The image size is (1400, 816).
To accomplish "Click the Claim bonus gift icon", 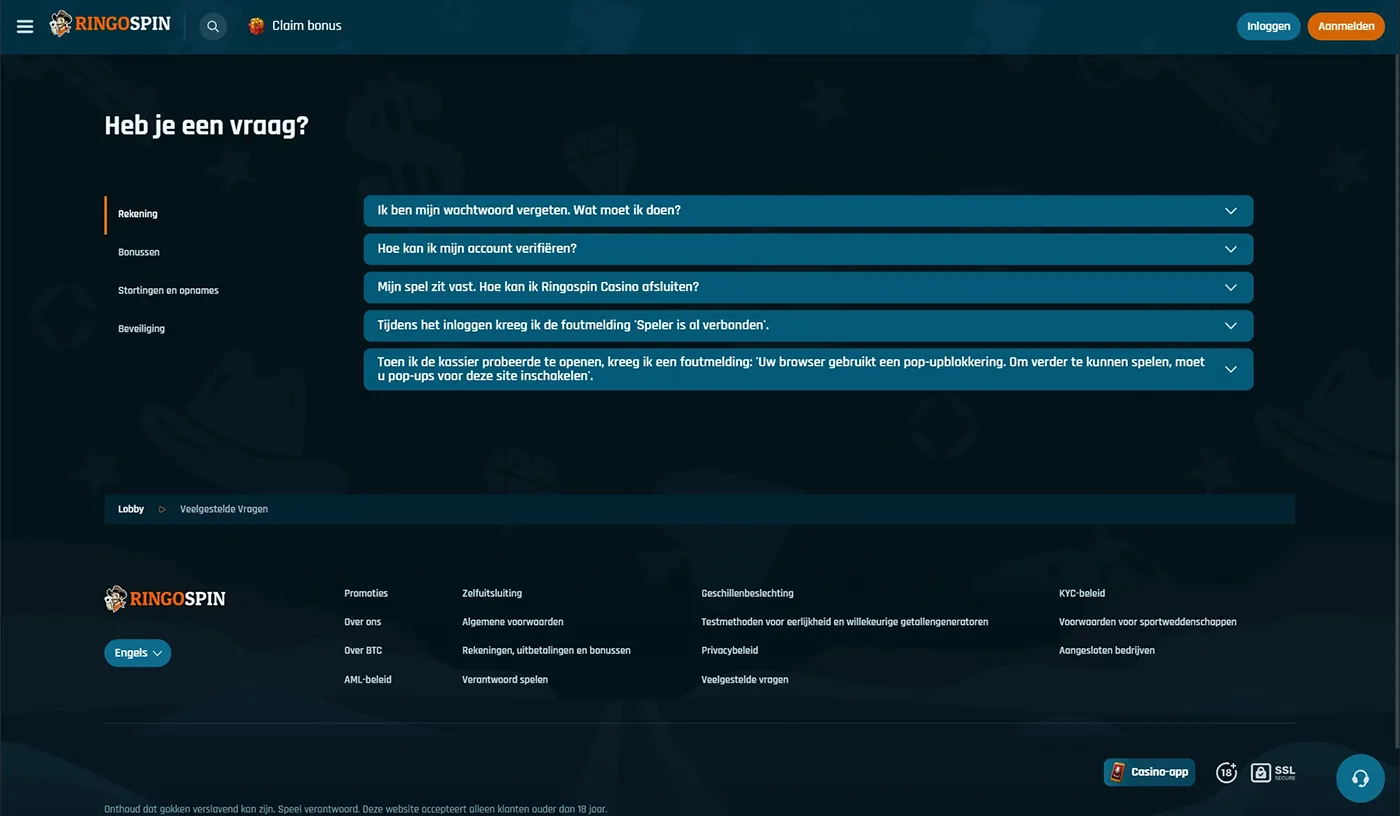I will coord(257,26).
